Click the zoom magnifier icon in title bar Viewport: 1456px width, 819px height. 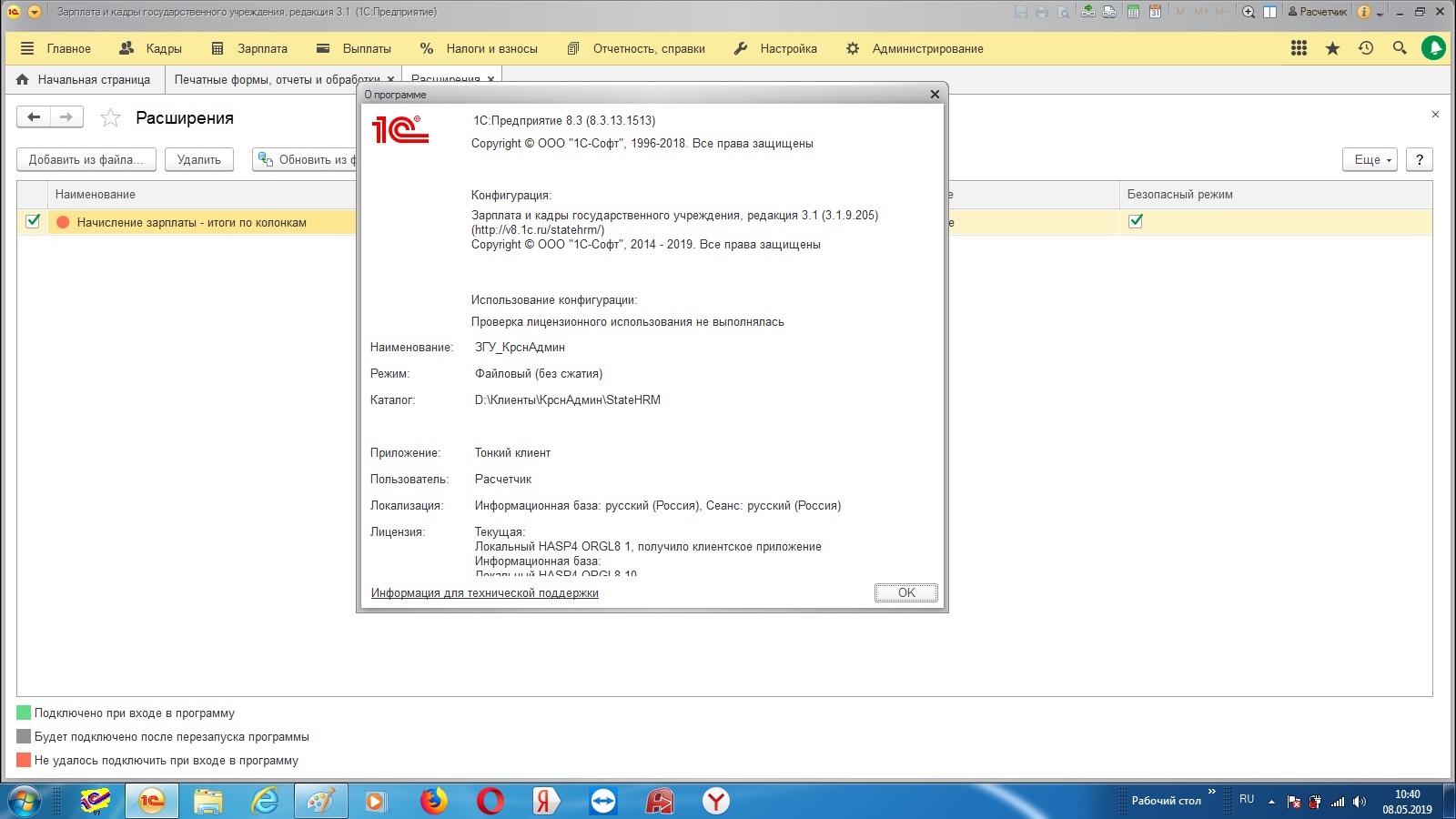click(1249, 12)
